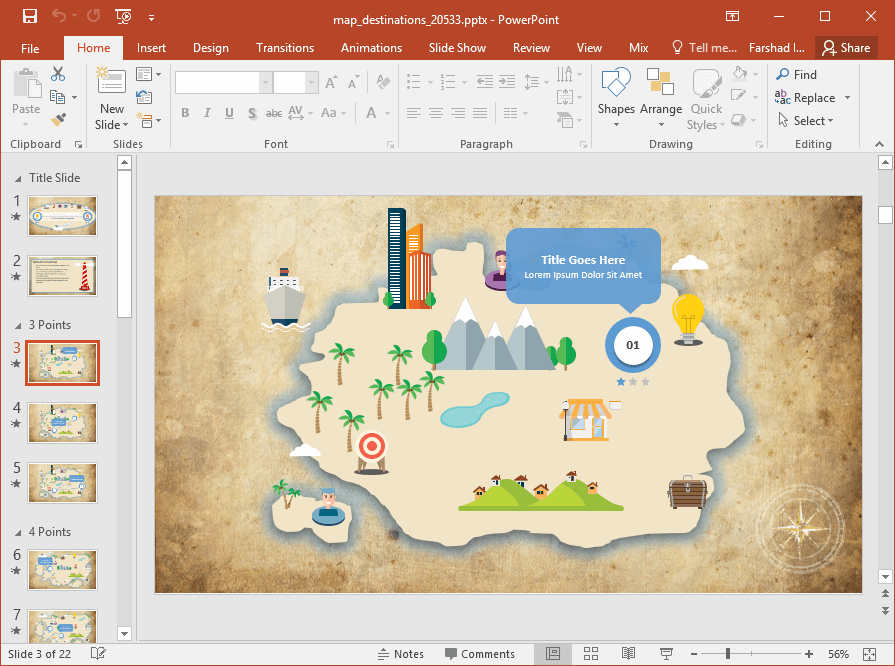
Task: Start Slide Show from status bar
Action: (667, 654)
